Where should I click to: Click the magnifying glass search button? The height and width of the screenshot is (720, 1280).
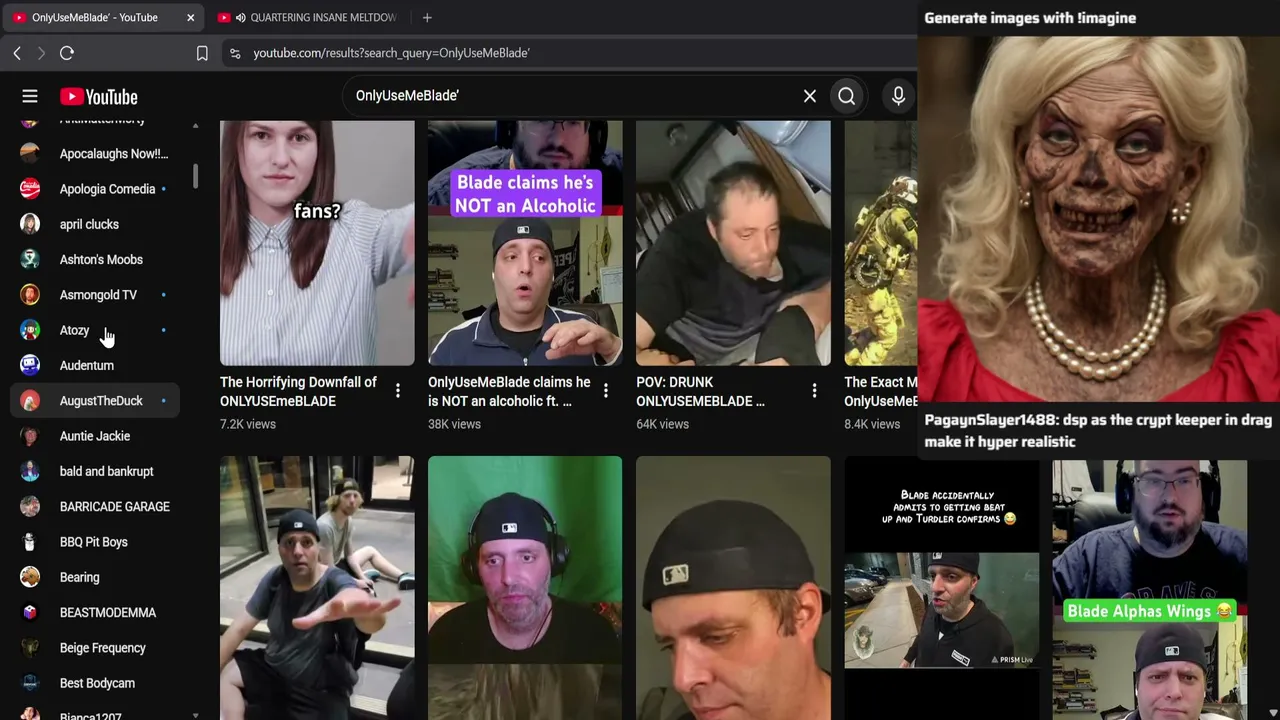click(847, 96)
